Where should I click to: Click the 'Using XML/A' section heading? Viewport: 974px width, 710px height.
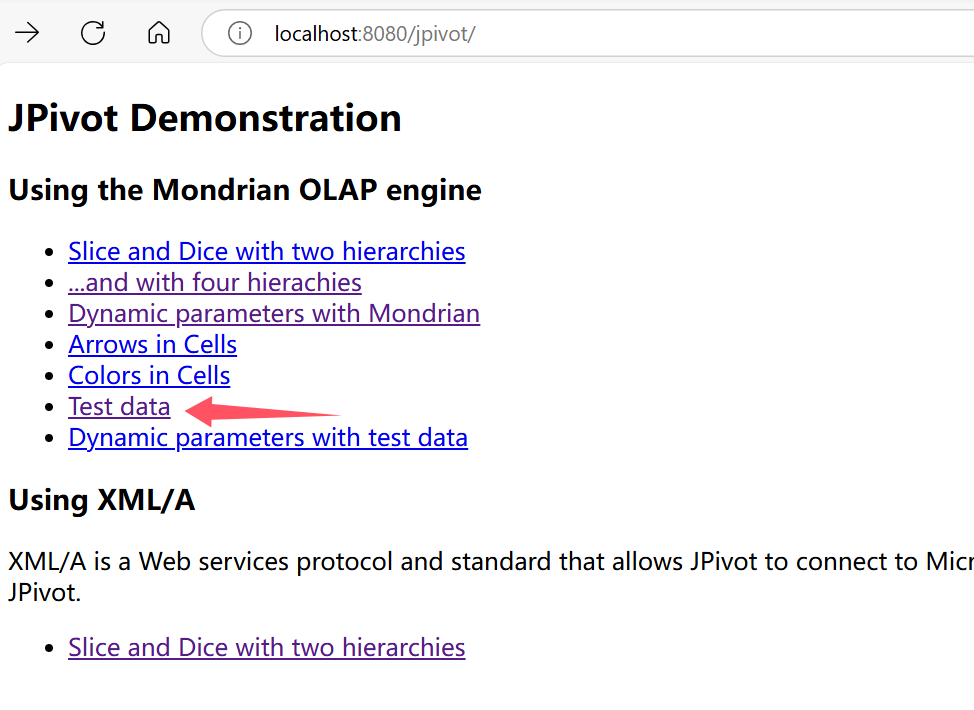coord(101,499)
